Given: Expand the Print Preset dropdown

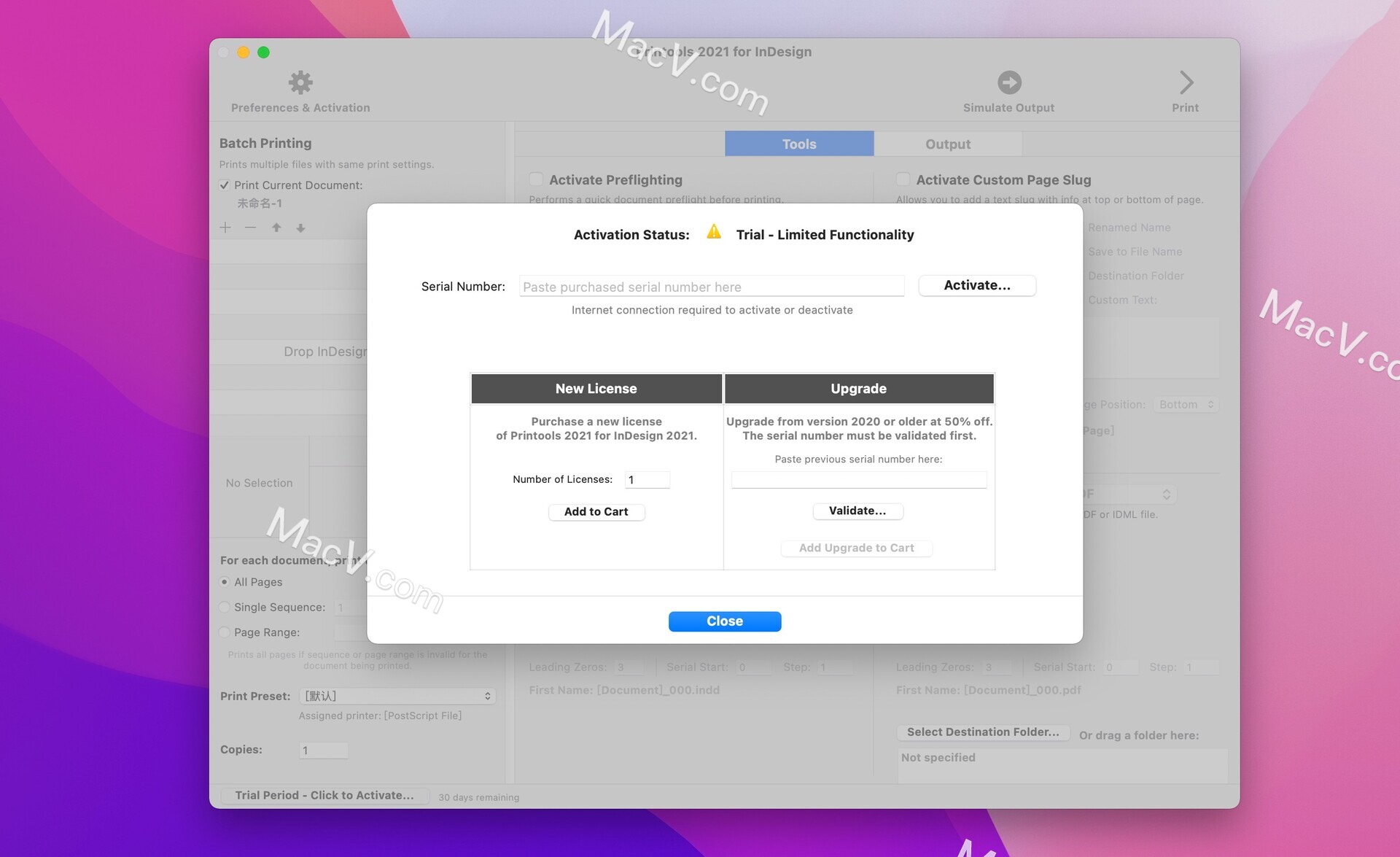Looking at the screenshot, I should (x=393, y=696).
